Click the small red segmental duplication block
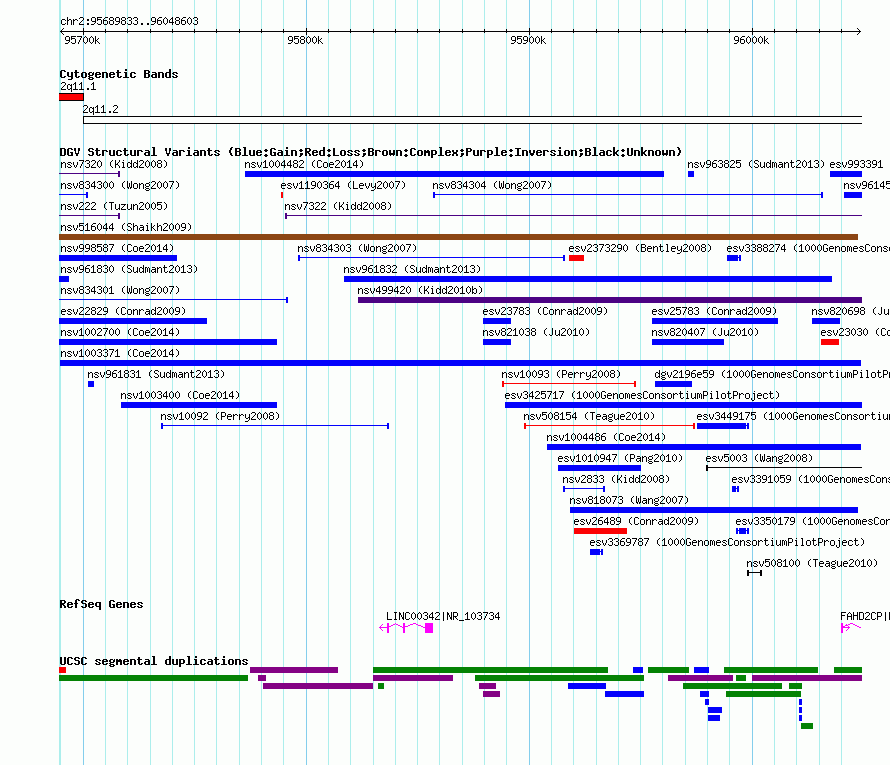This screenshot has height=765, width=890. [62, 670]
